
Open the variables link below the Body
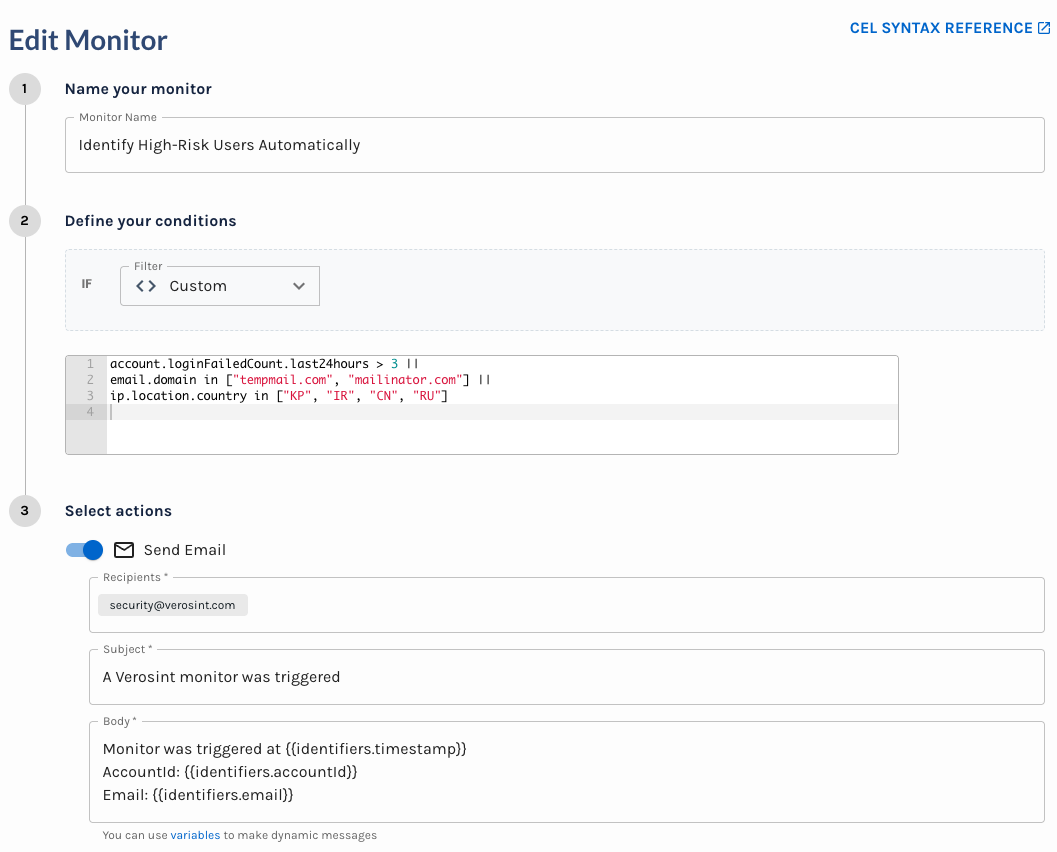click(195, 835)
